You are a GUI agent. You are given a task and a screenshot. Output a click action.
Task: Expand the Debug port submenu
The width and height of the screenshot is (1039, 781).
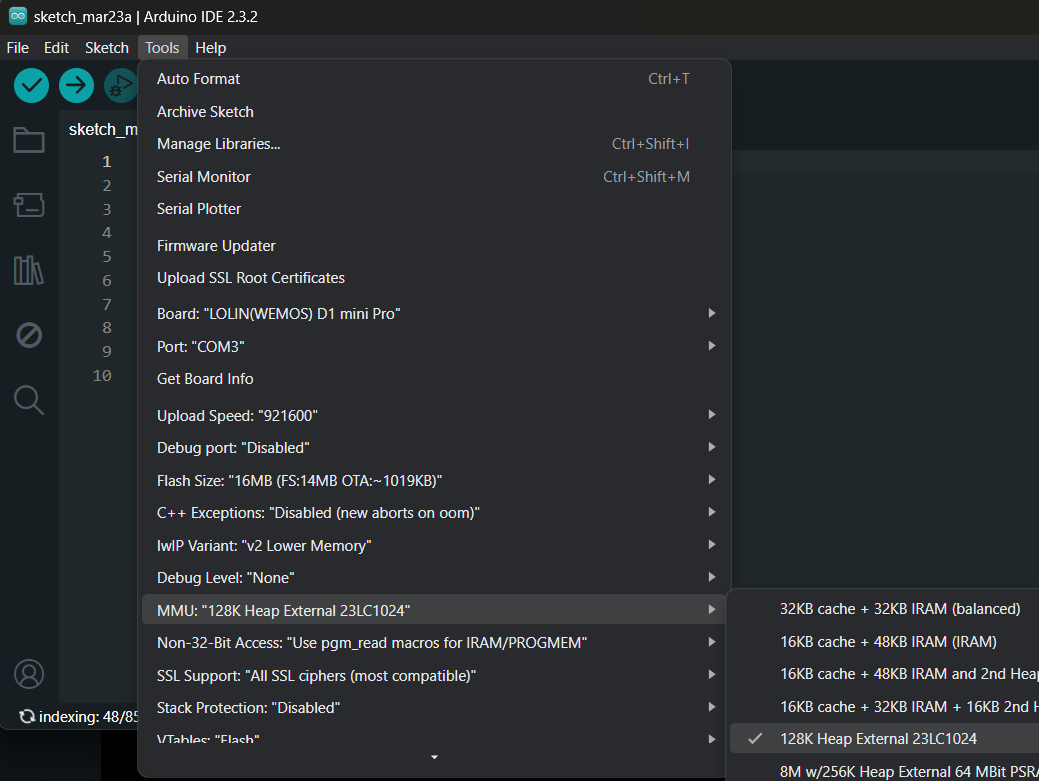tap(434, 448)
